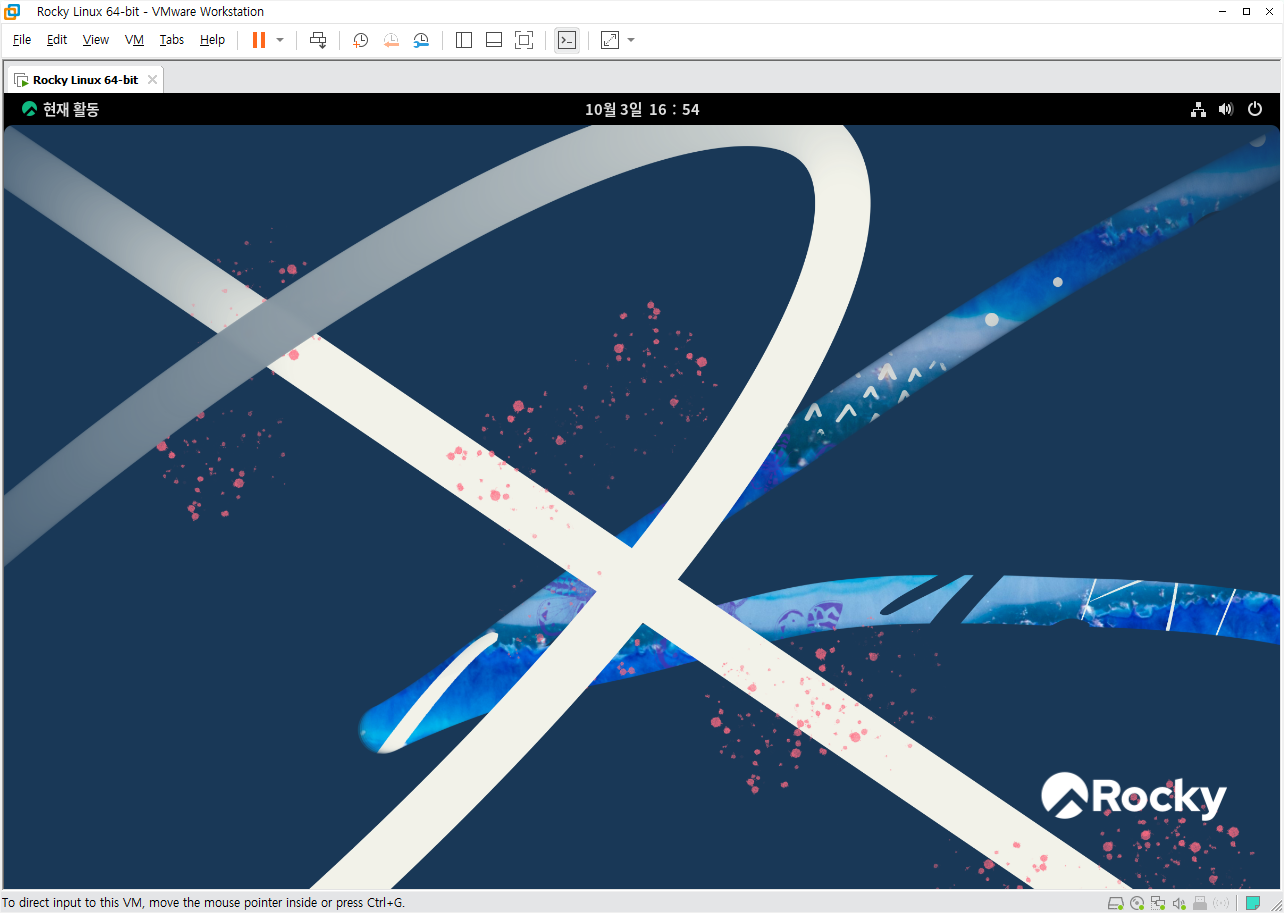Click the sound card status icon
The height and width of the screenshot is (913, 1284).
click(x=1179, y=903)
